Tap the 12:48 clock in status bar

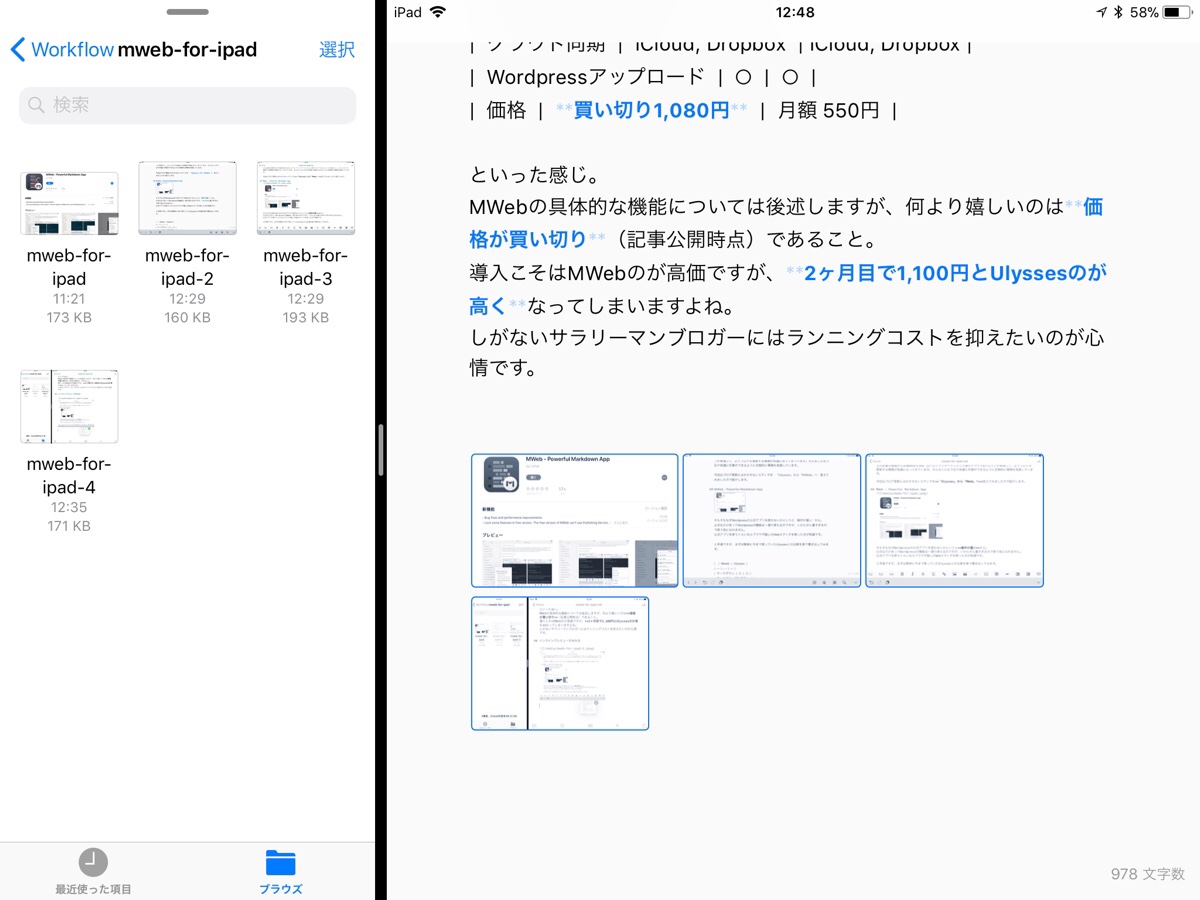point(794,12)
